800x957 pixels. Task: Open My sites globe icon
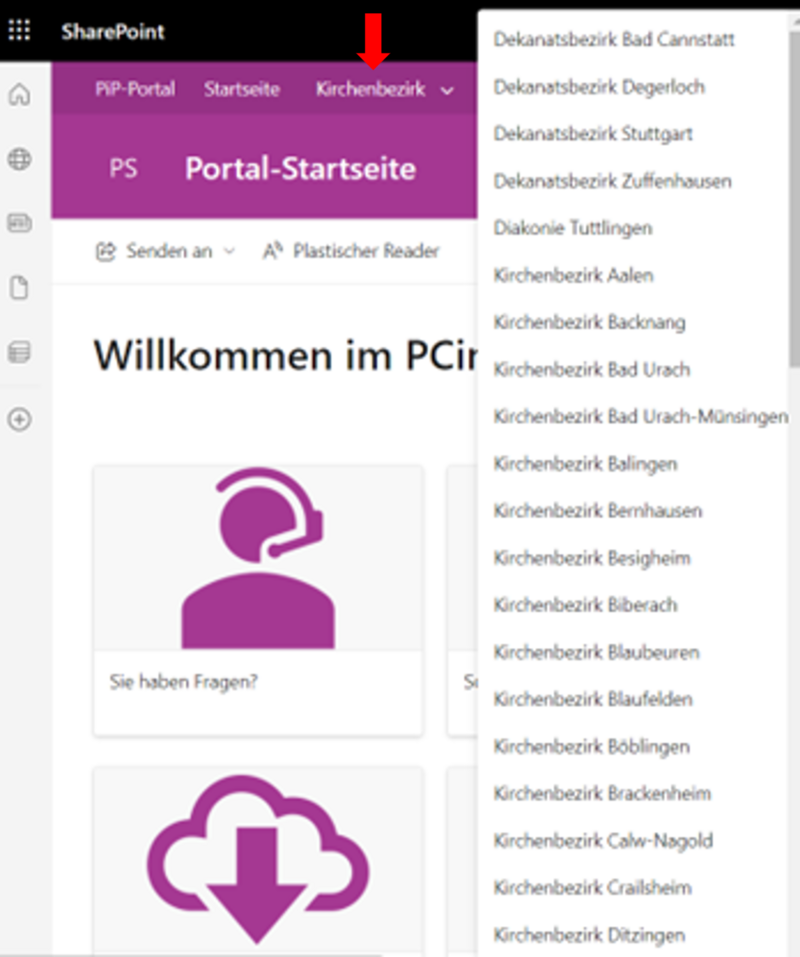coord(20,159)
